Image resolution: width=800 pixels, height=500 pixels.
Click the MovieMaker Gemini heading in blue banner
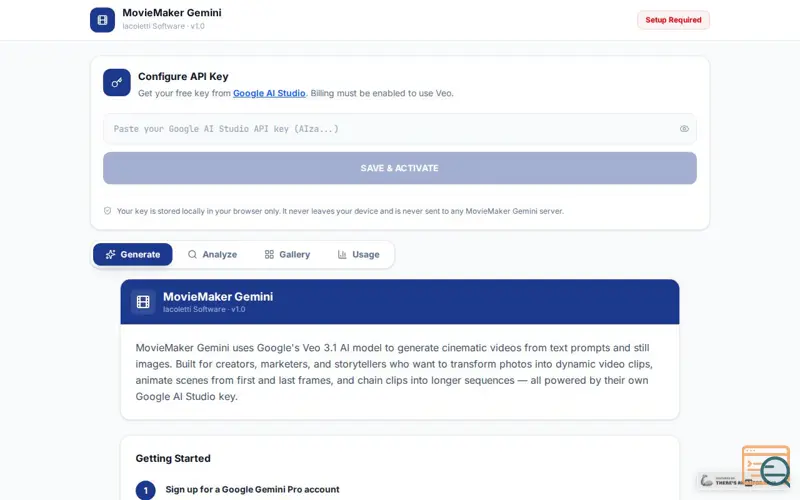click(x=218, y=296)
